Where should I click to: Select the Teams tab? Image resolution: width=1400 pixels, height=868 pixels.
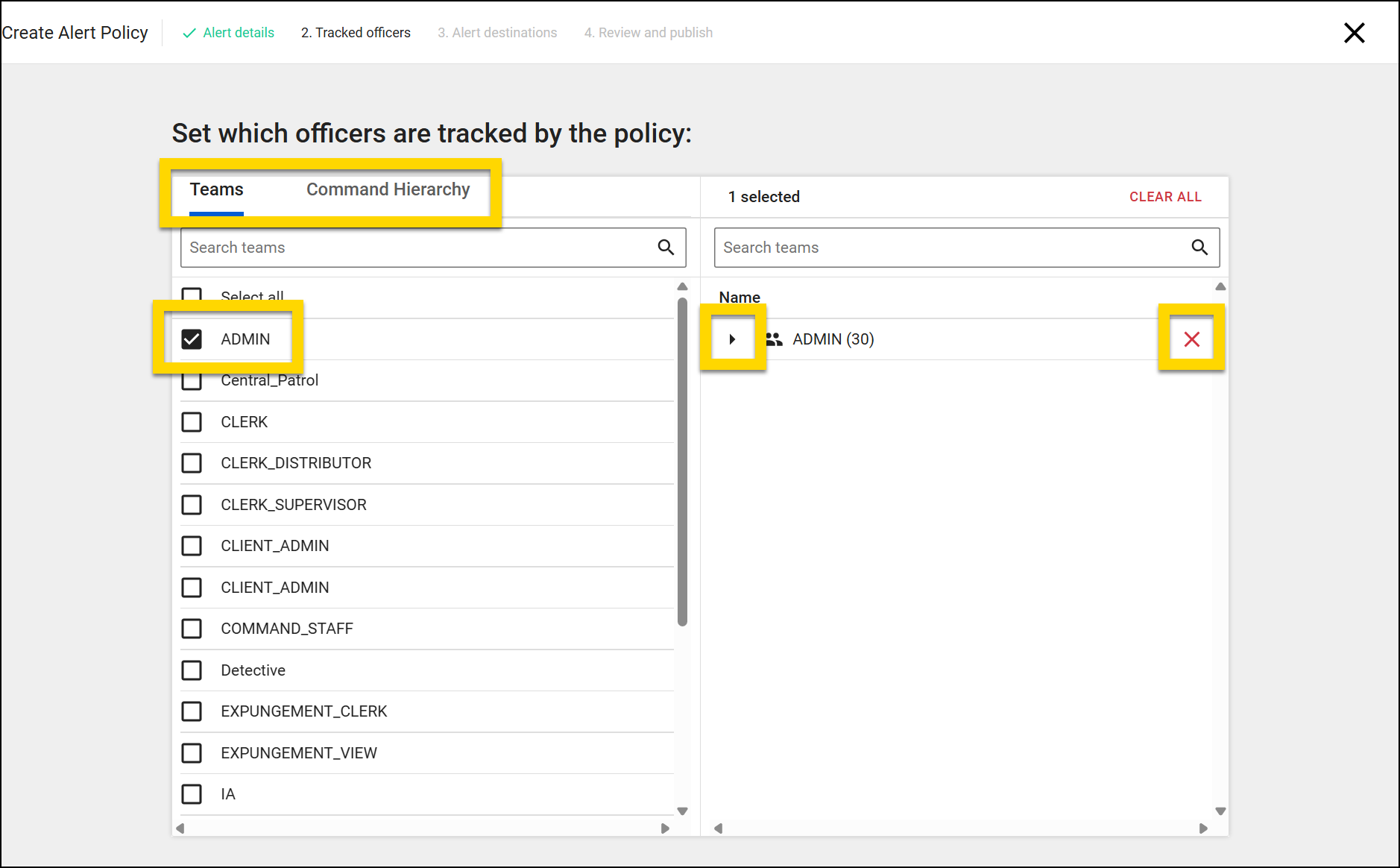coord(216,189)
